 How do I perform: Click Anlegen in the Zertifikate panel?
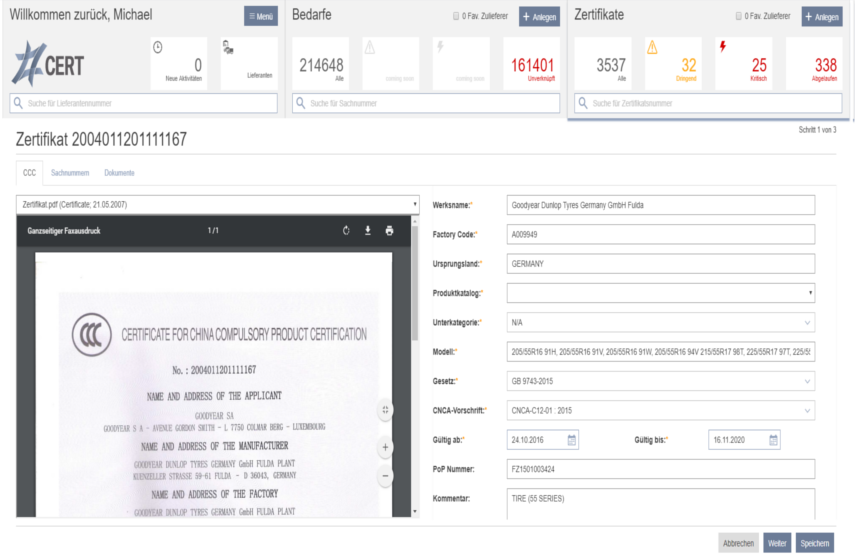(822, 16)
